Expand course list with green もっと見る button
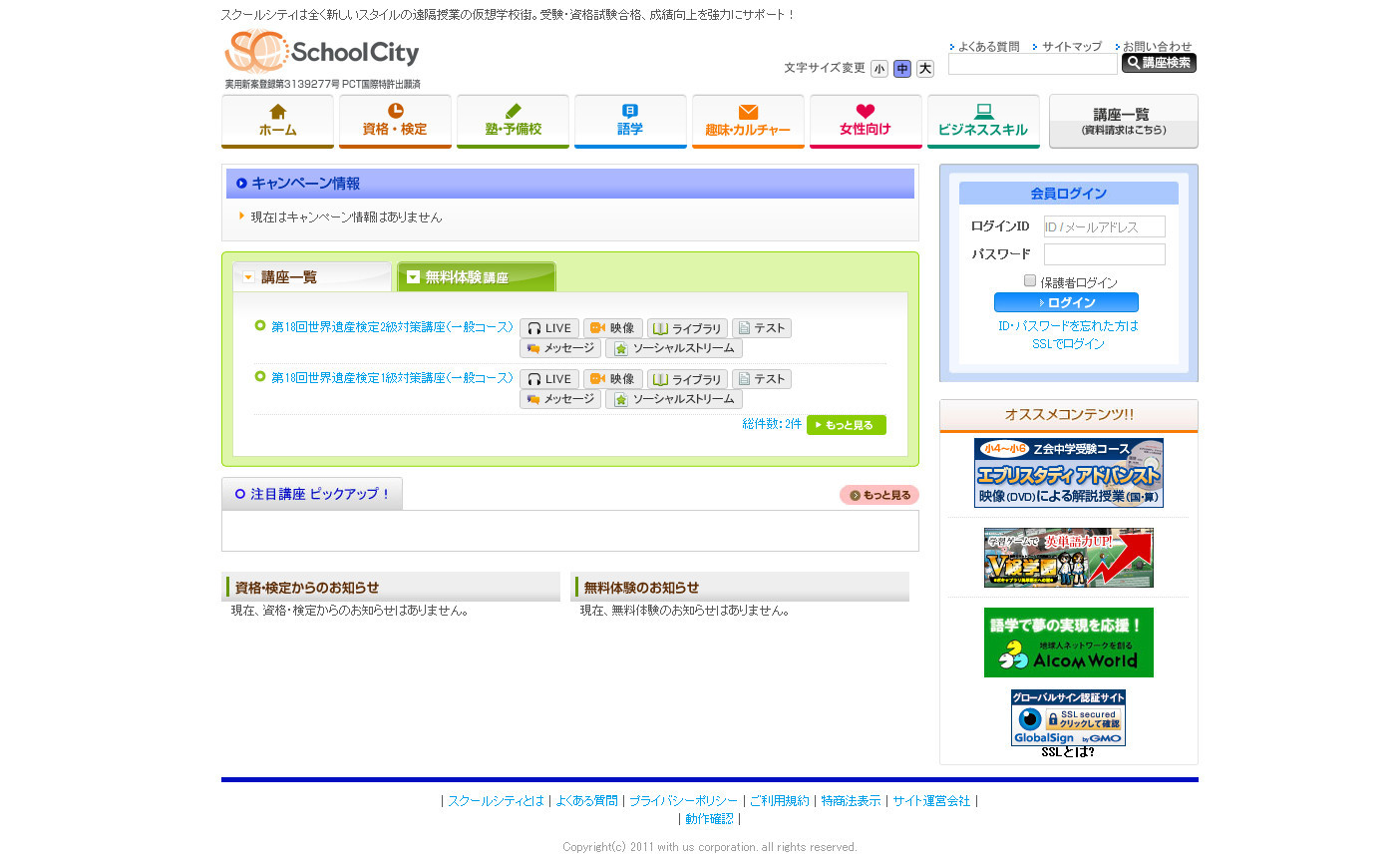 [x=847, y=425]
